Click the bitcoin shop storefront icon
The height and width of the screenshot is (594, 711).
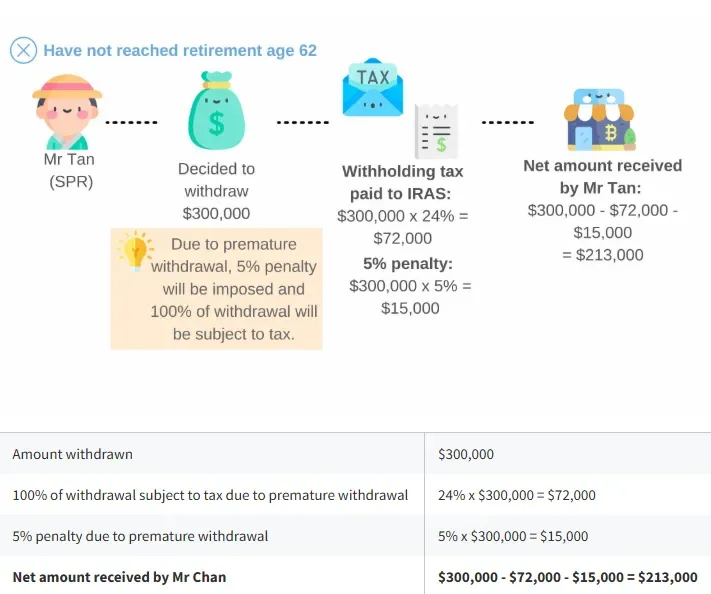(x=599, y=120)
